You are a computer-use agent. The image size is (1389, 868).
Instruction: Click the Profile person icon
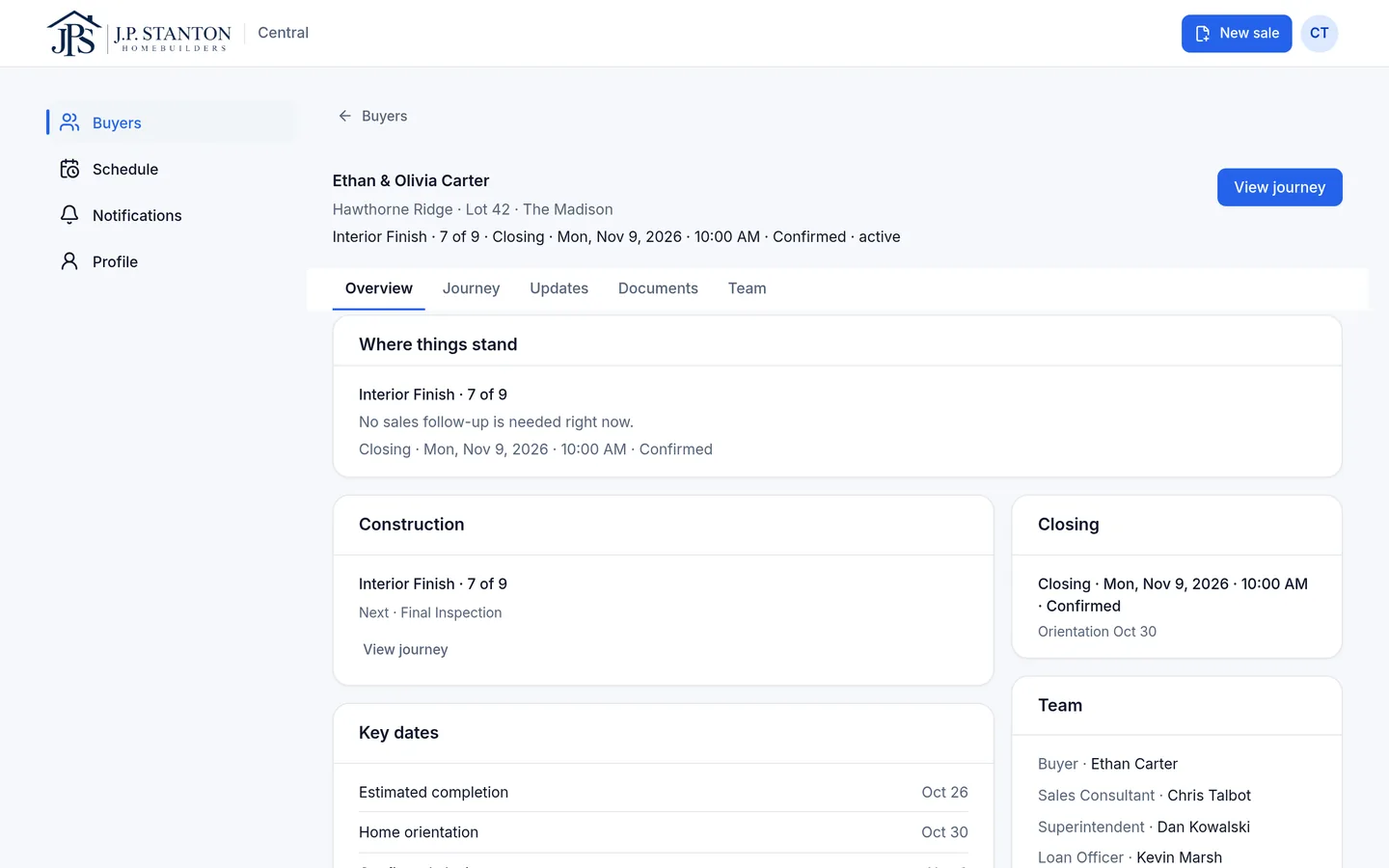[69, 261]
